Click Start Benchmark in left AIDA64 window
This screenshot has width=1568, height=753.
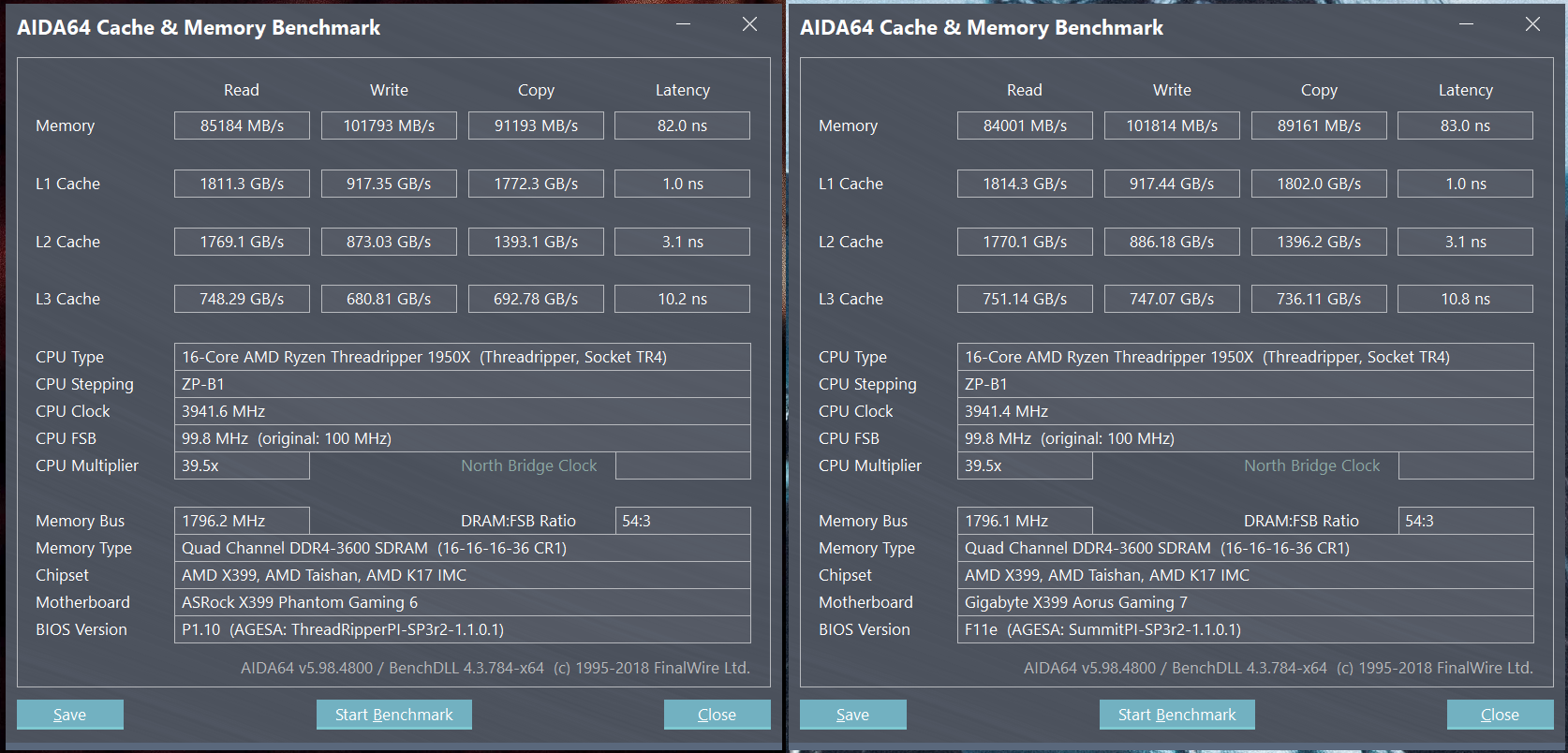coord(394,715)
